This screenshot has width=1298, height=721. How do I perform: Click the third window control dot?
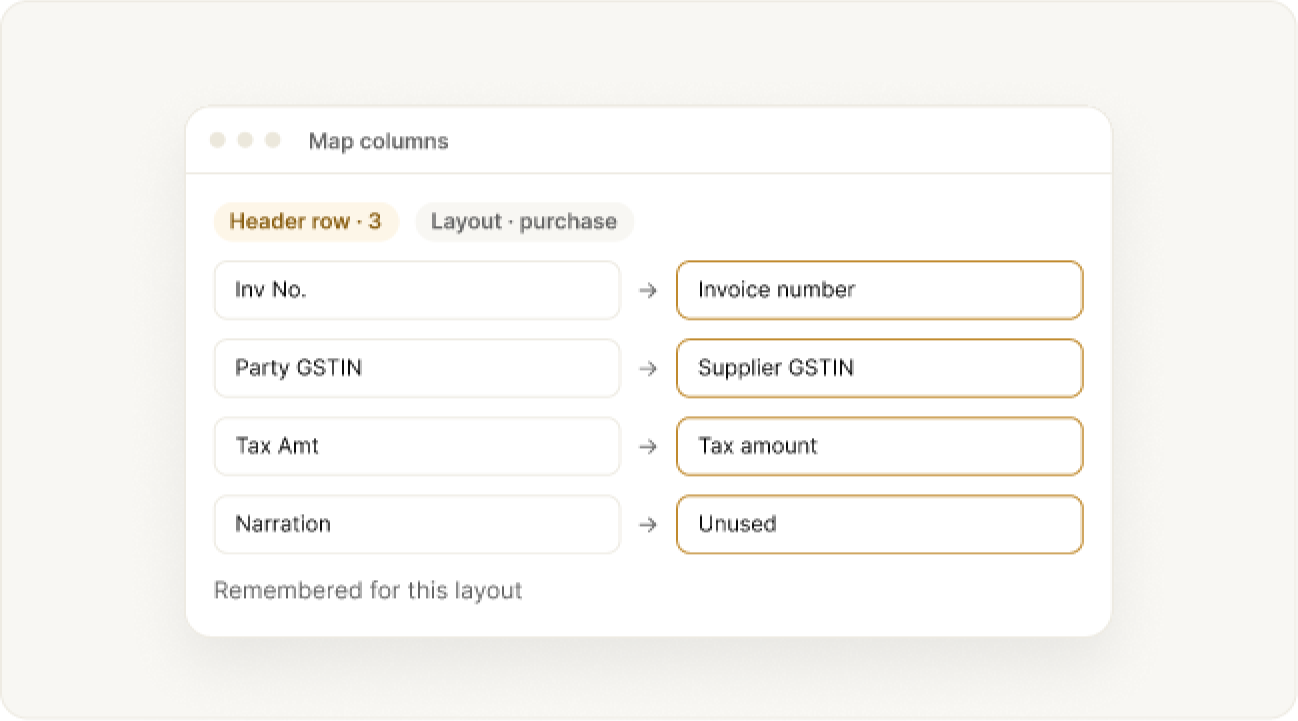tap(272, 141)
